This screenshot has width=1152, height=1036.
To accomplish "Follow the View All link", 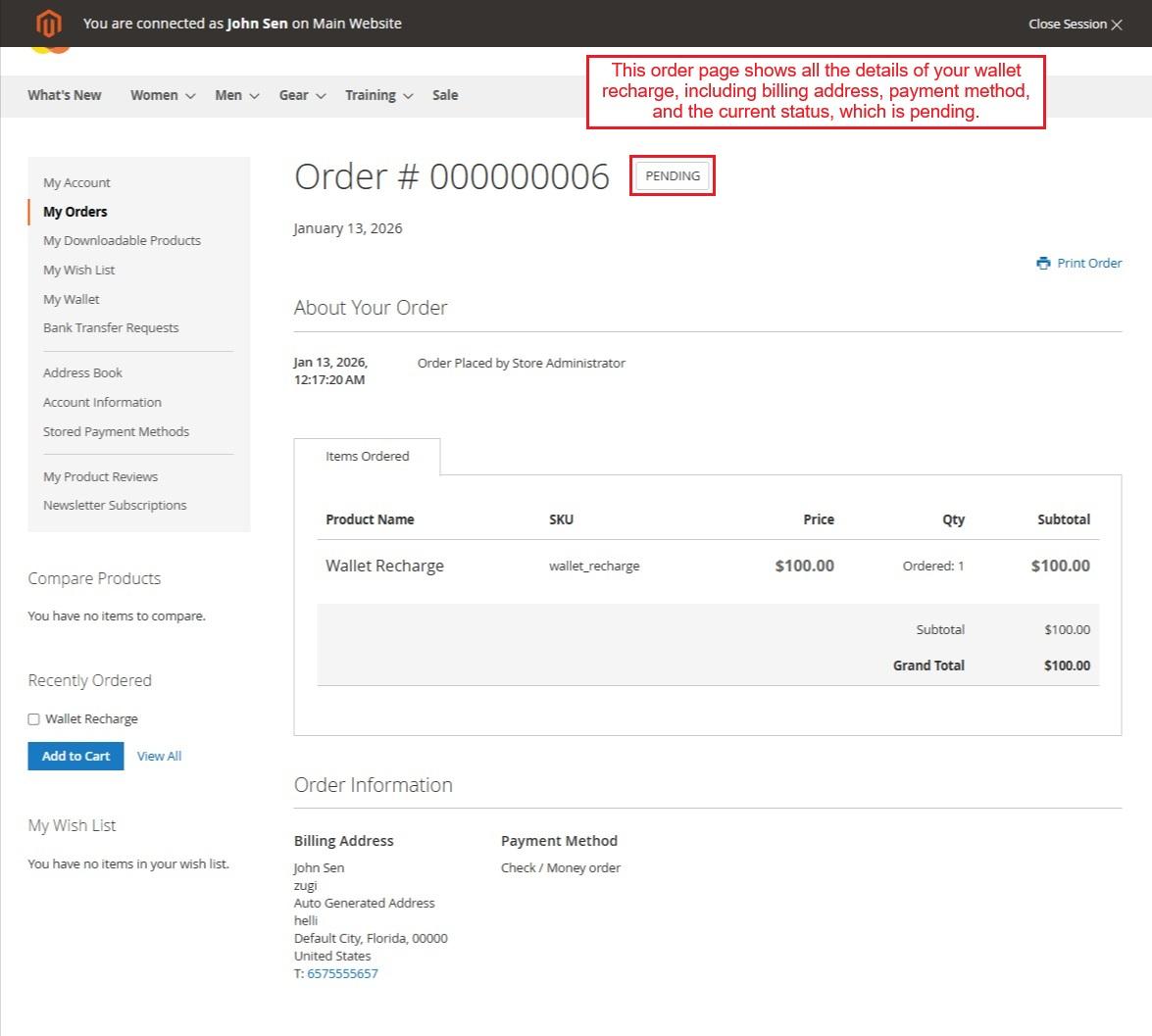I will tap(159, 756).
